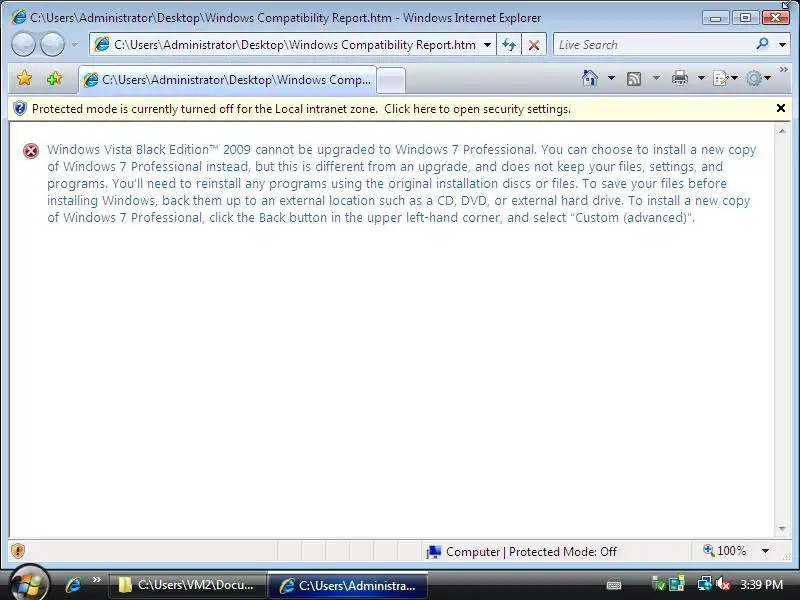Click the Protected mode information bar message
The width and height of the screenshot is (800, 600).
click(x=301, y=109)
